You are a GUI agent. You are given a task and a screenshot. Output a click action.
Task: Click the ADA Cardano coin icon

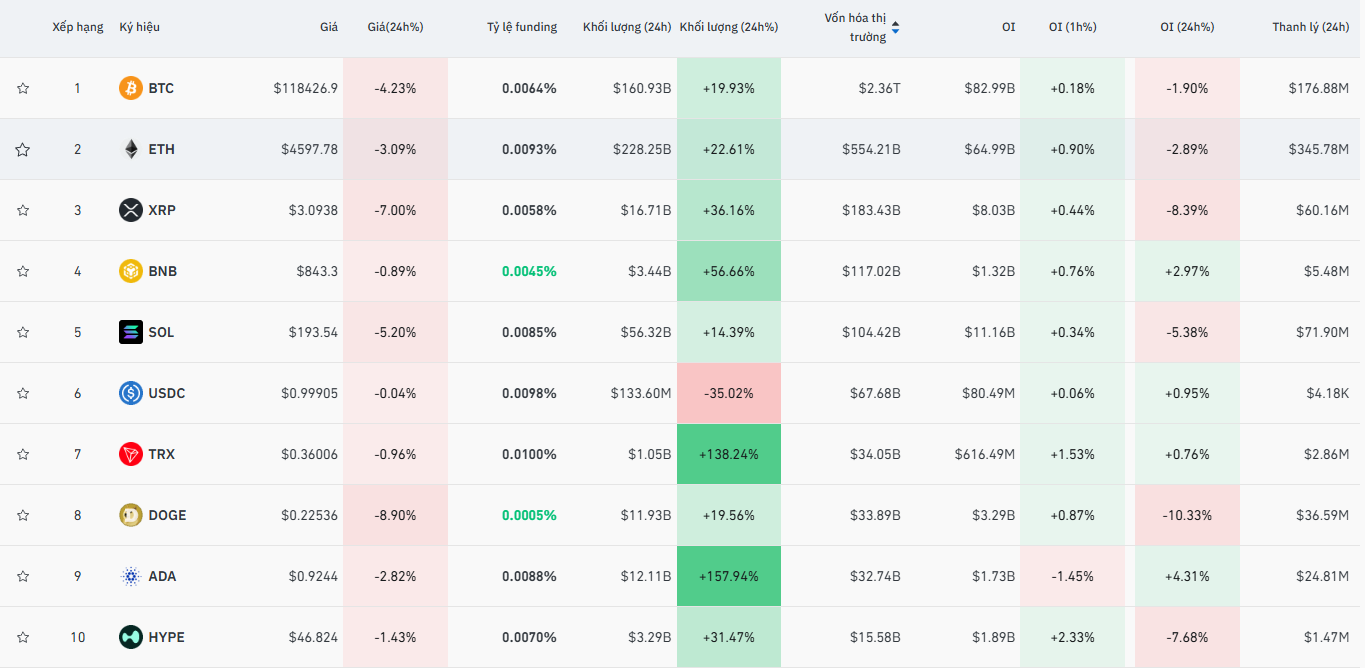pos(131,576)
